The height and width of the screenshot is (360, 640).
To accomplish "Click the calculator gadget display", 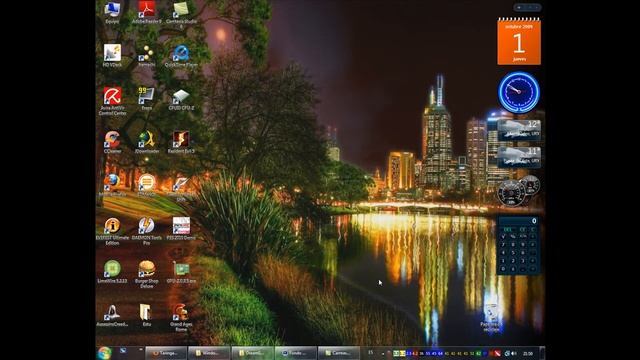I will point(518,221).
